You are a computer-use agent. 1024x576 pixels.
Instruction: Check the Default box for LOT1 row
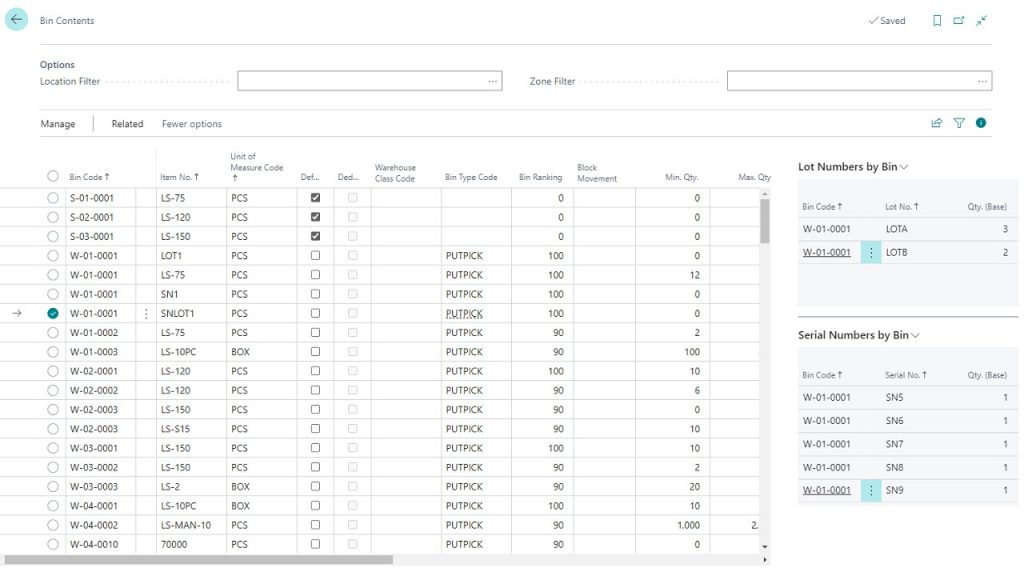[x=316, y=256]
